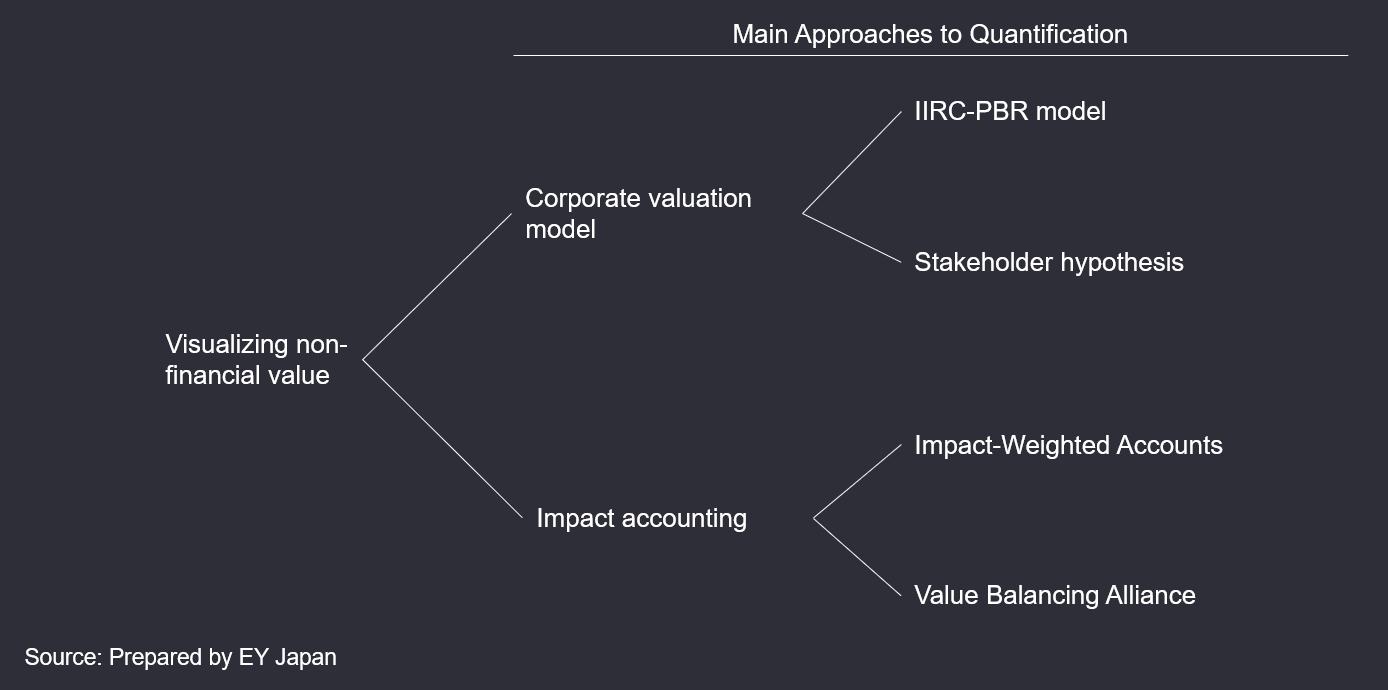Screen dimensions: 1388x690
Task: Click the connector line leading to 'IIRC-PBR model'
Action: point(852,162)
